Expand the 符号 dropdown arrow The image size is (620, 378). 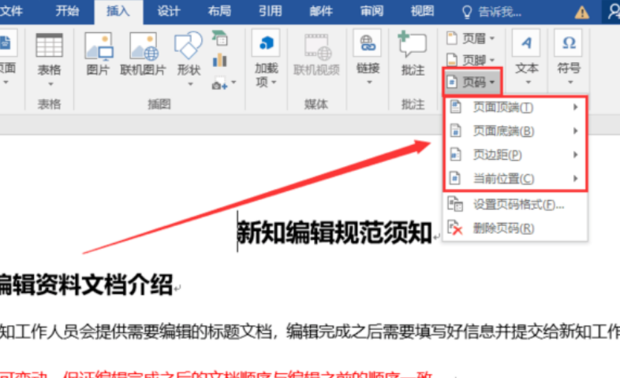pos(570,82)
